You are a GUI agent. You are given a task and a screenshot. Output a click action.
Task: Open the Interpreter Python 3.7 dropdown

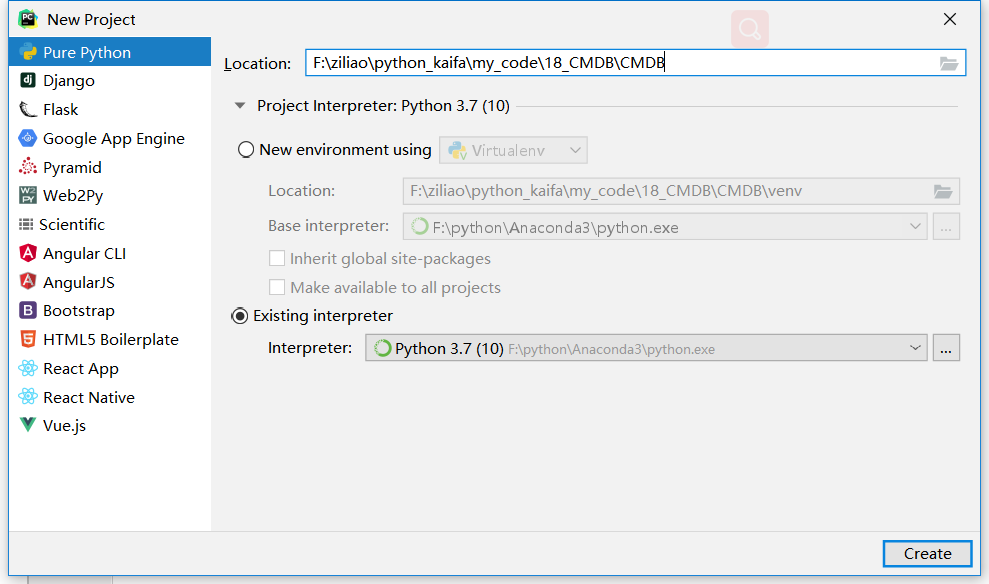(646, 348)
